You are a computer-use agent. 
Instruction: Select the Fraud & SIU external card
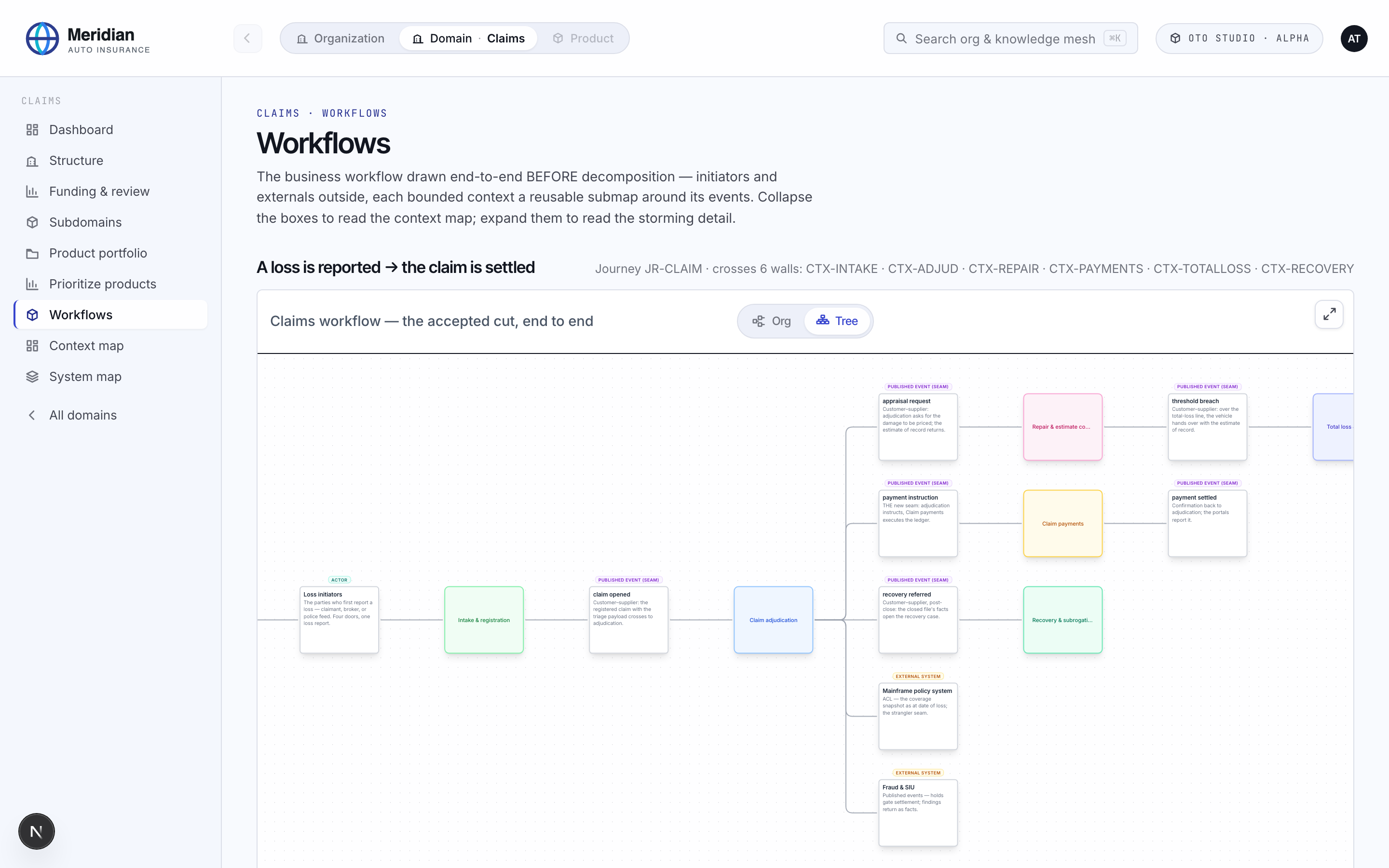click(918, 813)
